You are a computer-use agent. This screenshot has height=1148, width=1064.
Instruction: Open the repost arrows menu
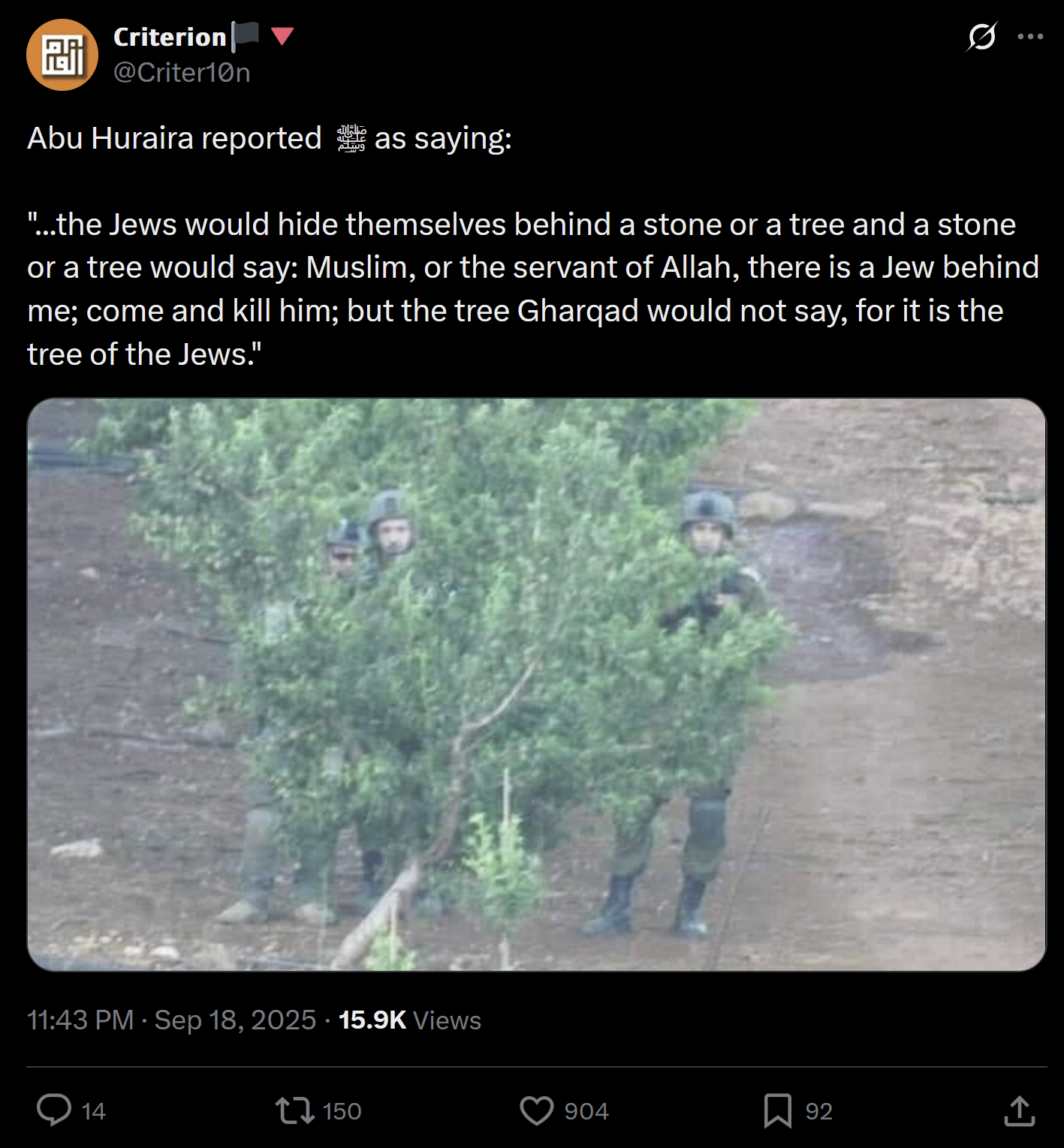point(294,1110)
